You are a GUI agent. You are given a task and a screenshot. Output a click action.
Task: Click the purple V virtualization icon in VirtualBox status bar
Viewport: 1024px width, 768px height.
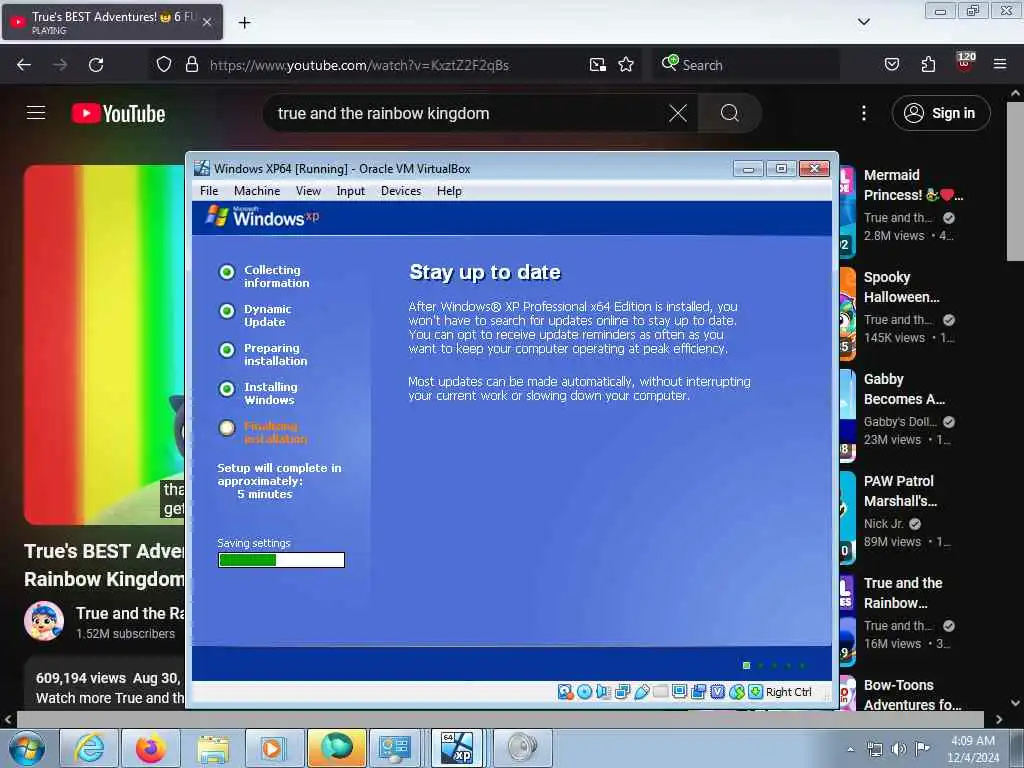coord(717,692)
